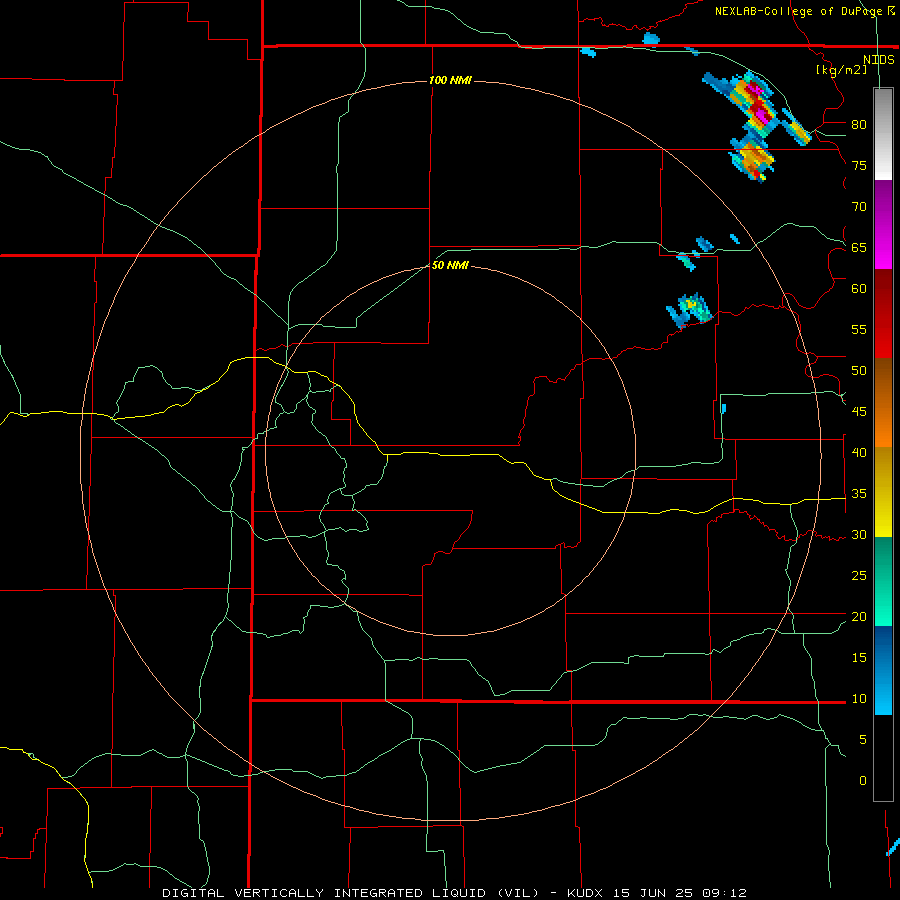This screenshot has width=900, height=900.
Task: Click the 15 JUN 25 date text
Action: point(653,893)
